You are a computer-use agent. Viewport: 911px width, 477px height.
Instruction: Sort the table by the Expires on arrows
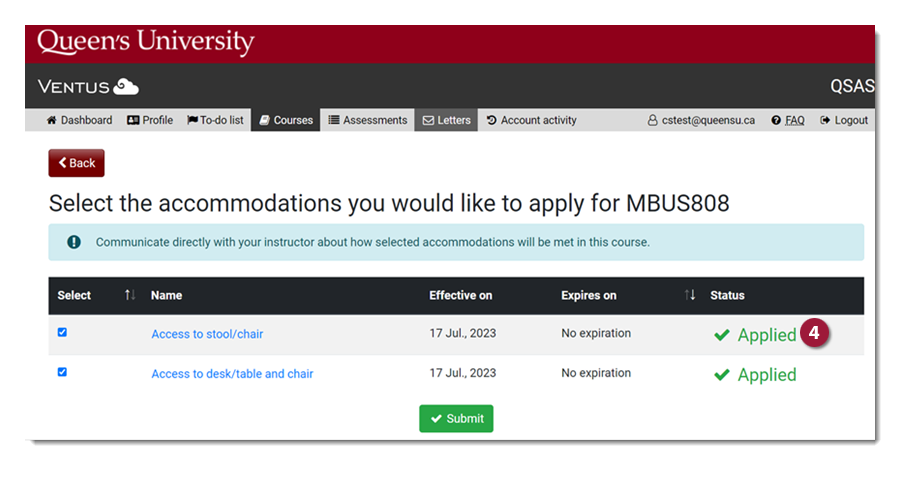pyautogui.click(x=690, y=295)
